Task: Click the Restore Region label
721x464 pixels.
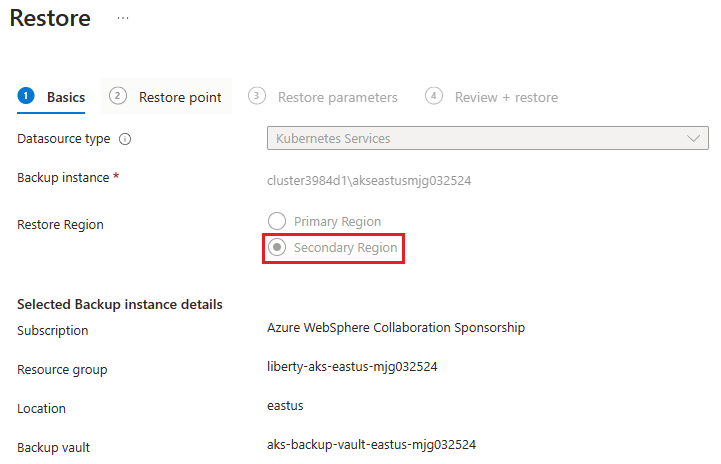Action: (60, 224)
